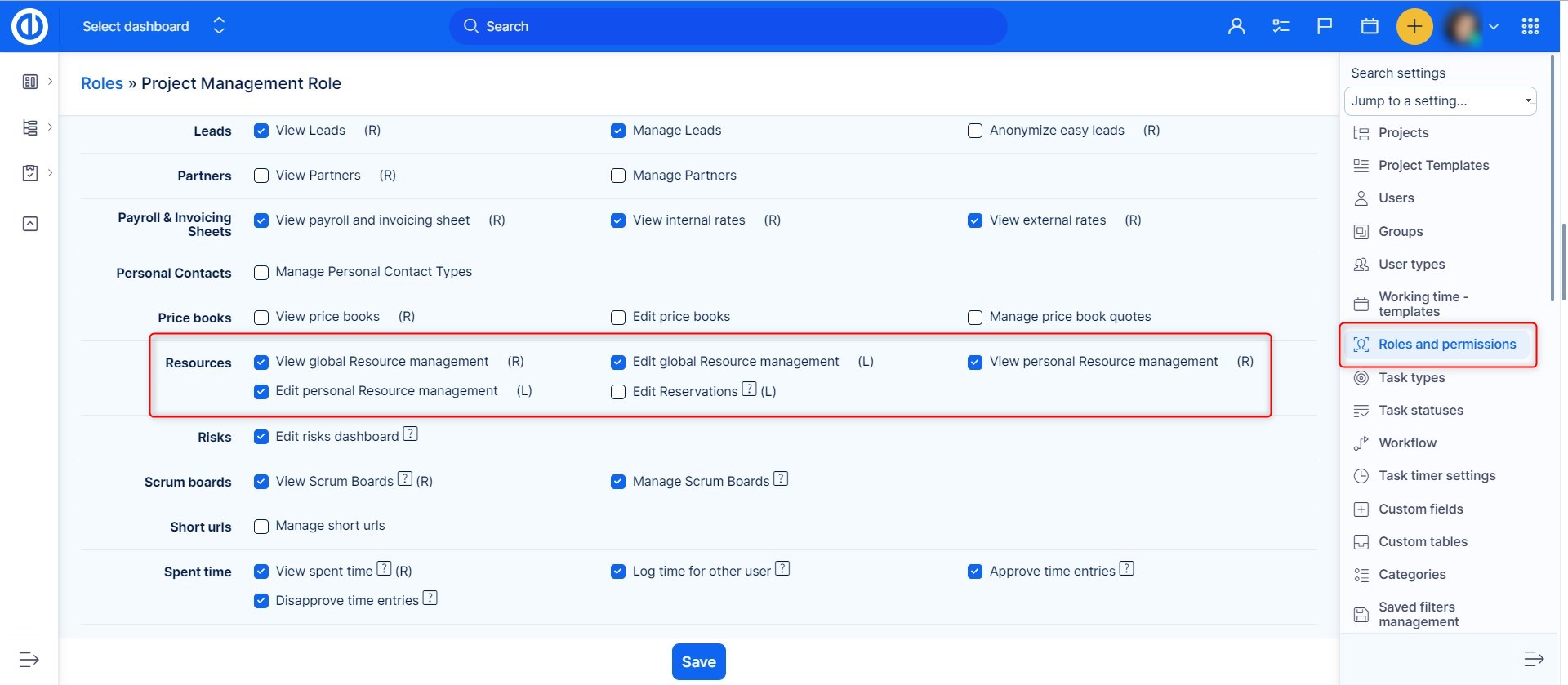Open the Jump to a setting dropdown
Screen dimensions: 1568x685
click(x=1440, y=101)
